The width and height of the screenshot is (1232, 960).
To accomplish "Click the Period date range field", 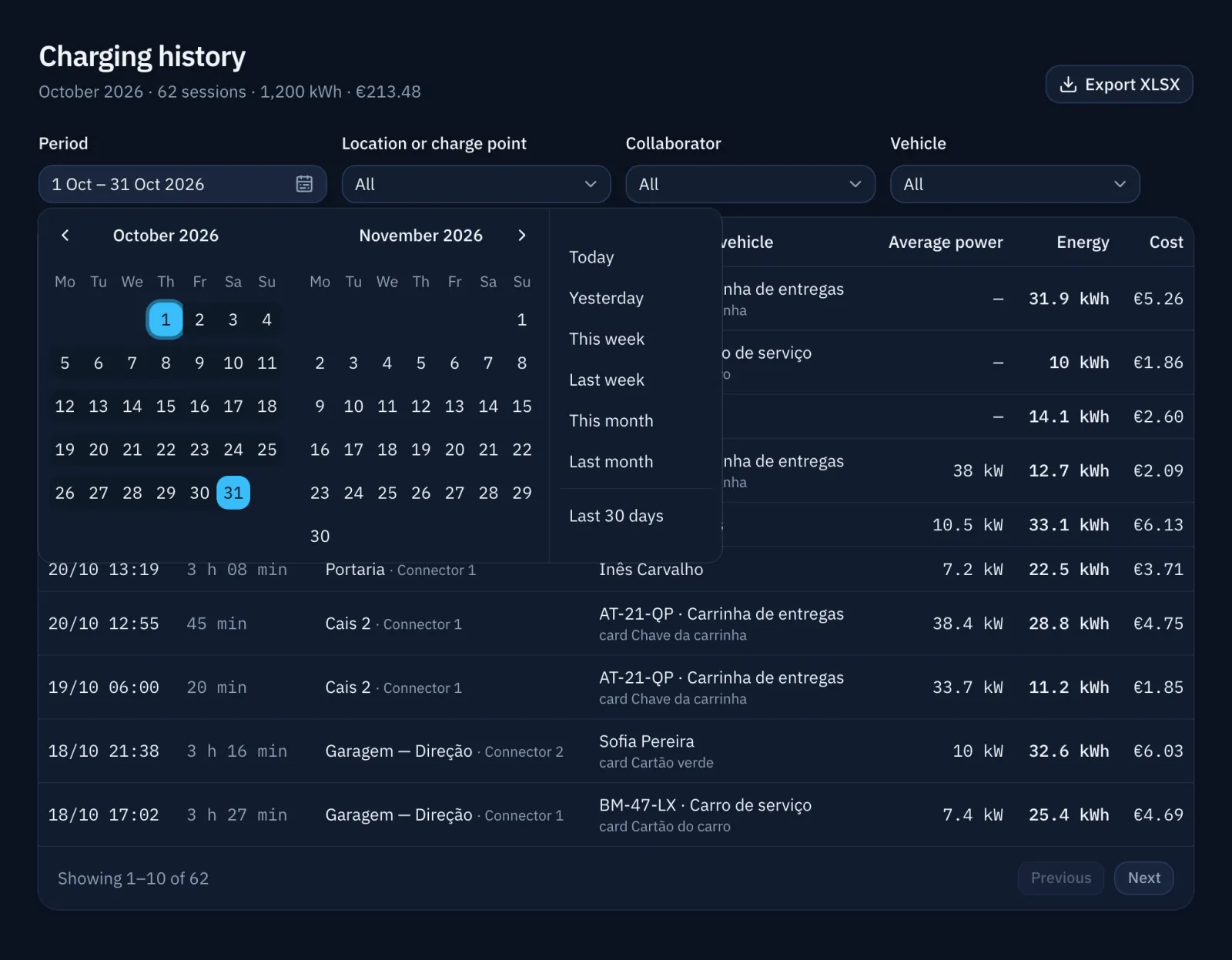I will (x=182, y=184).
